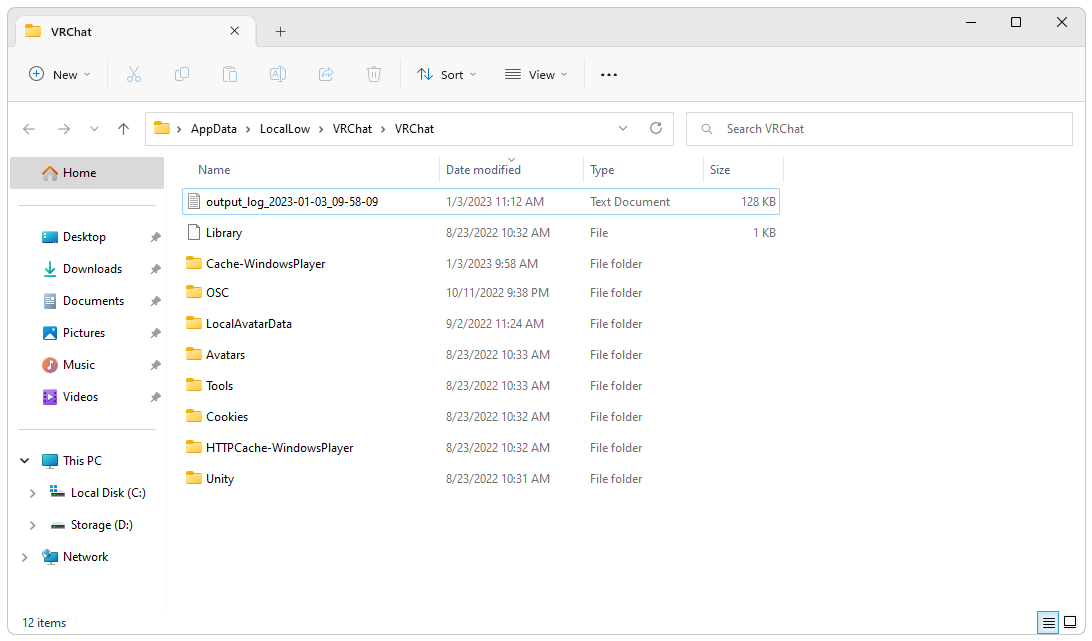Expand the Network tree node
The height and width of the screenshot is (641, 1092).
pos(24,557)
